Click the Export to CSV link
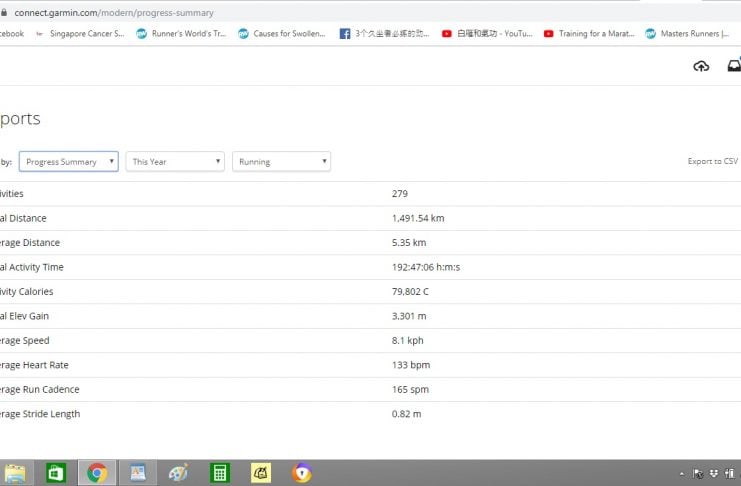Image resolution: width=741 pixels, height=486 pixels. pyautogui.click(x=713, y=161)
